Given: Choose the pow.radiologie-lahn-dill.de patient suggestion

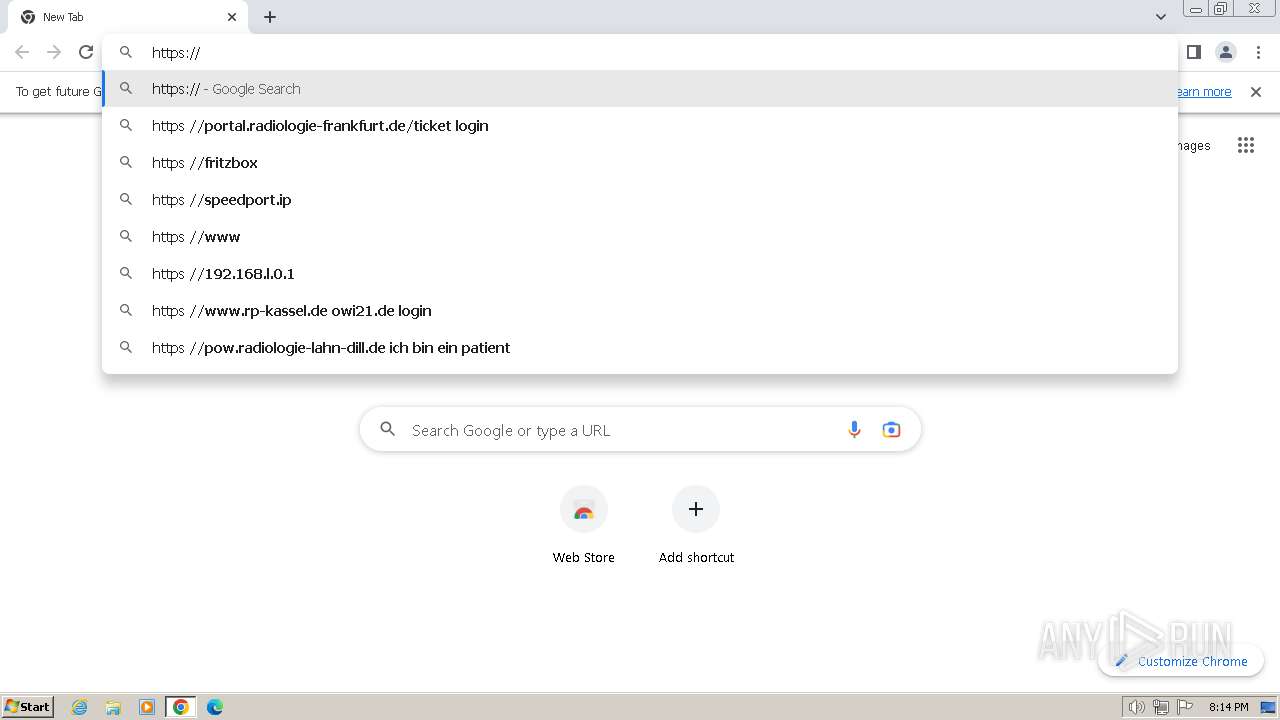Looking at the screenshot, I should pyautogui.click(x=640, y=347).
